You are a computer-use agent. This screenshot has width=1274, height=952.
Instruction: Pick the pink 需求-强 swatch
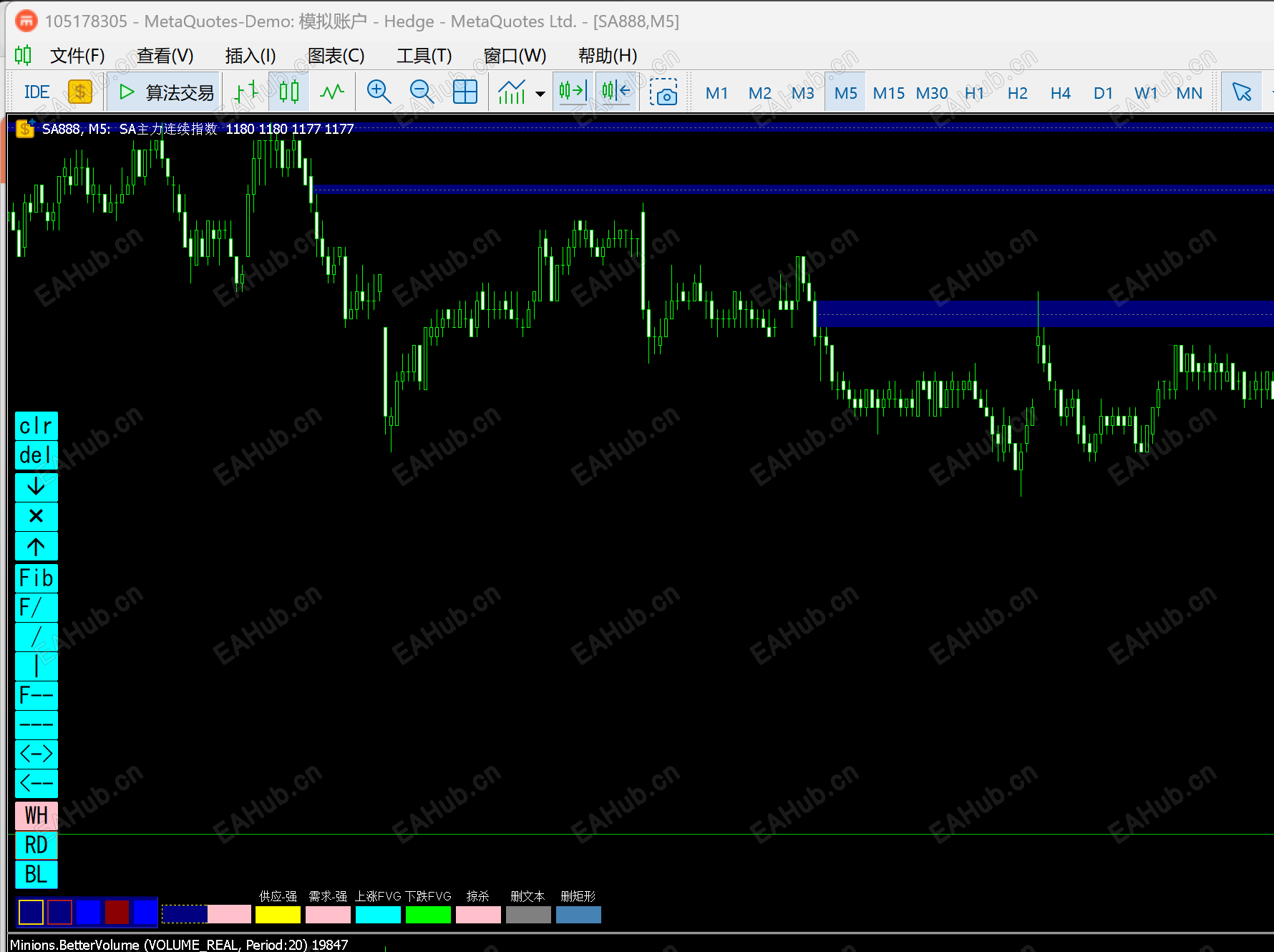(x=328, y=914)
